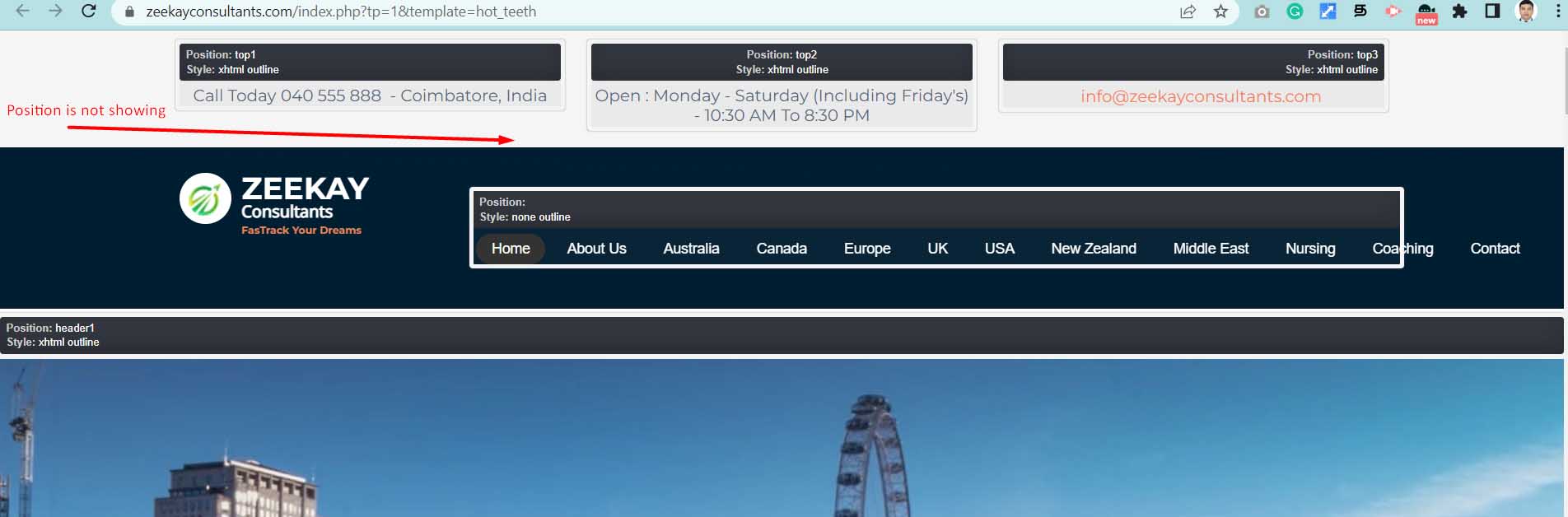Open the Chrome profile avatar
1568x517 pixels.
pyautogui.click(x=1526, y=12)
